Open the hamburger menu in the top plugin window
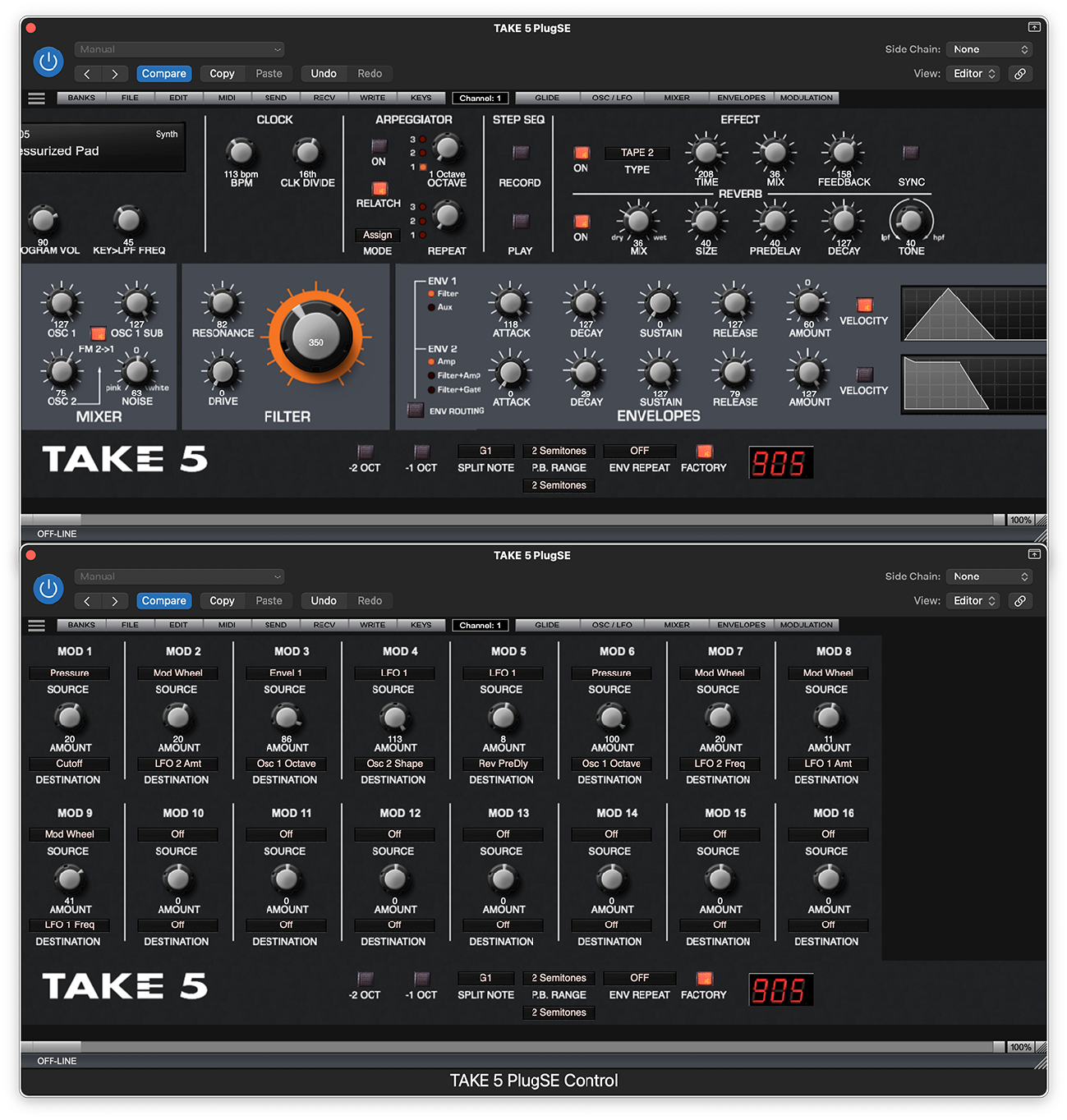1067x1120 pixels. click(x=36, y=99)
